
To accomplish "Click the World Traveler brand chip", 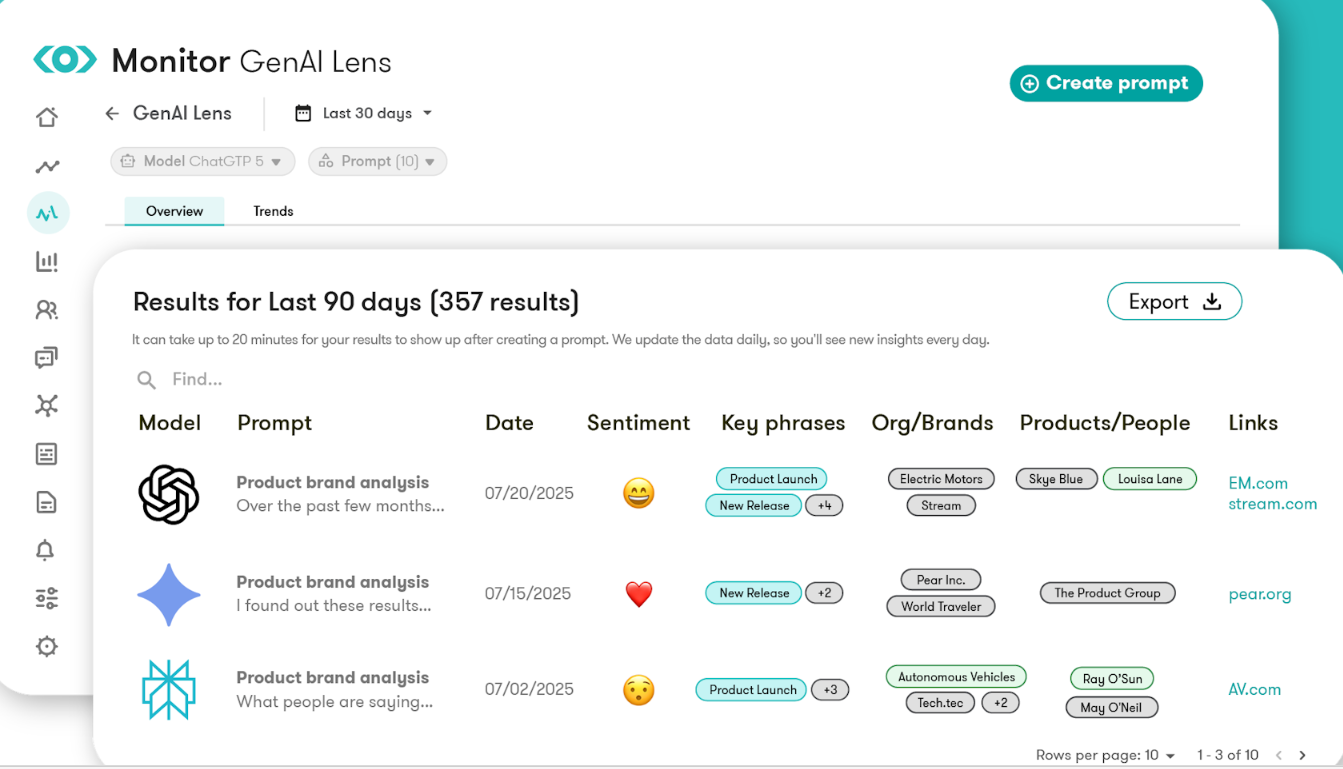I will pyautogui.click(x=941, y=606).
